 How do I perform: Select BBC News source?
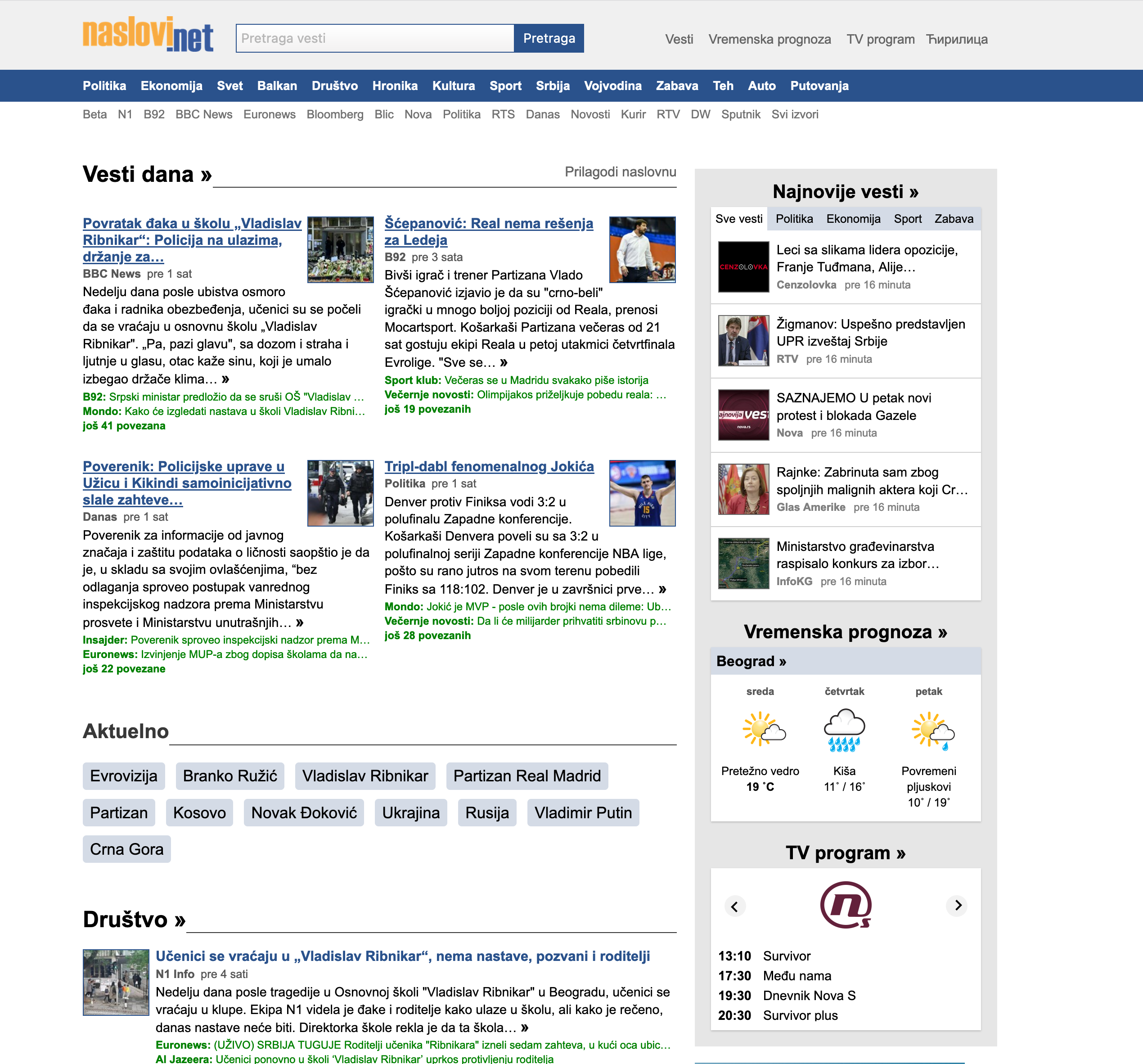coord(204,114)
